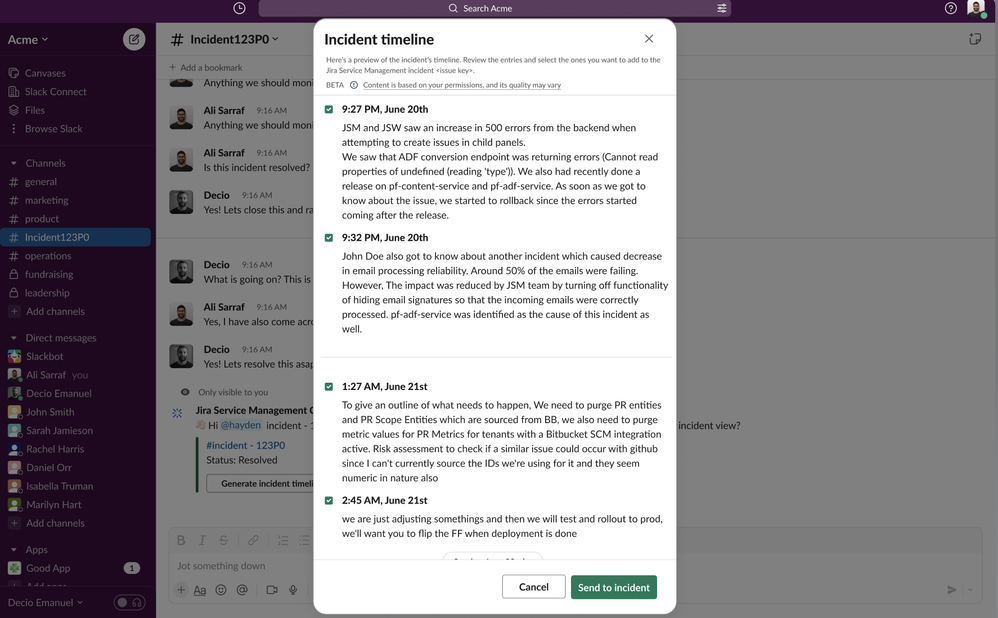The height and width of the screenshot is (618, 998).
Task: Open canvas icon in channel header
Action: pos(974,39)
